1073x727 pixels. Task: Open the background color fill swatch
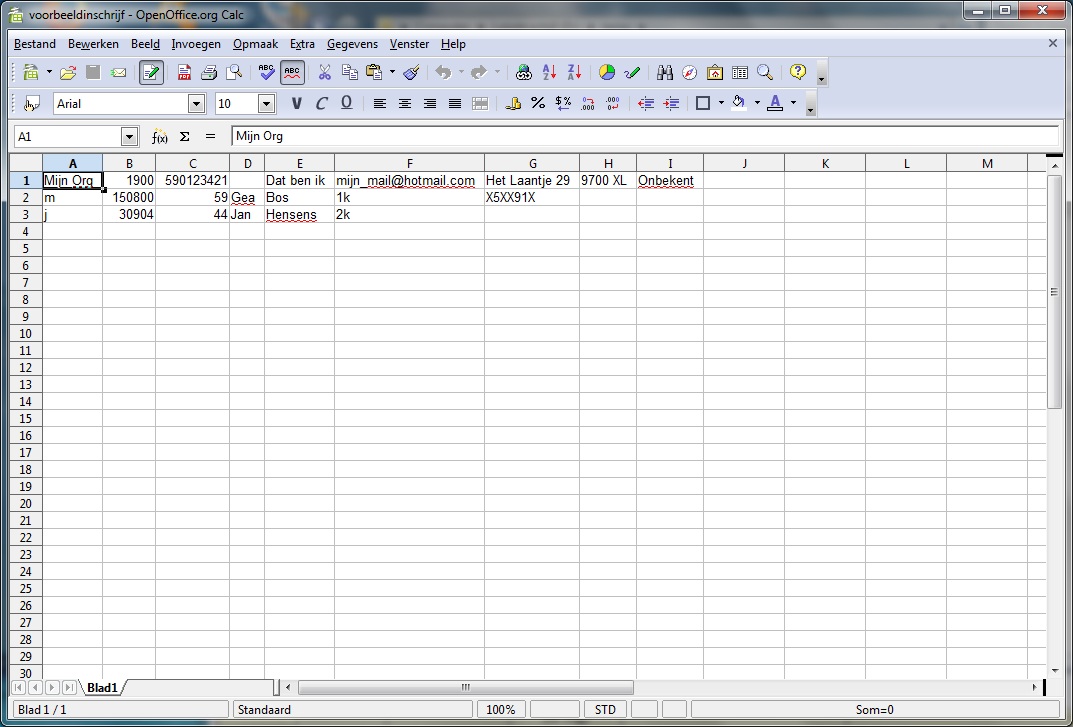click(x=739, y=103)
